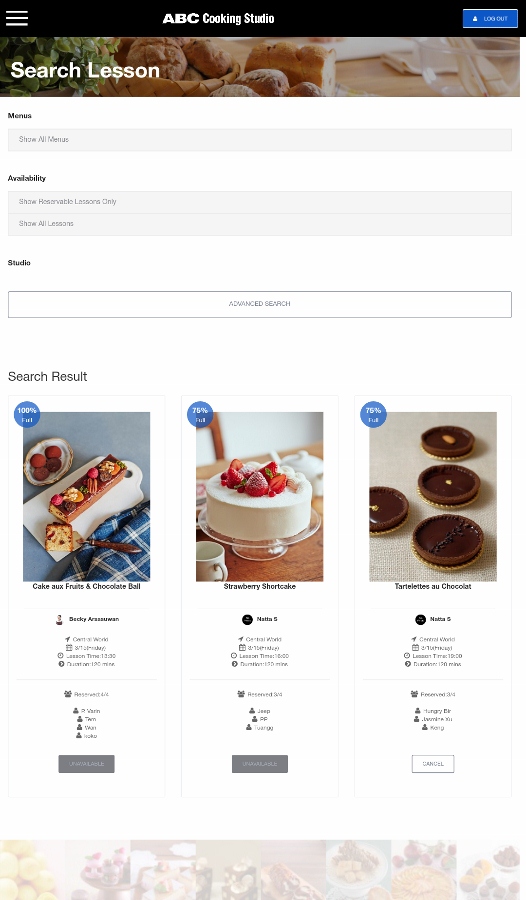The width and height of the screenshot is (526, 900).
Task: Click the ABC Cooking Studio logo
Action: pyautogui.click(x=218, y=18)
